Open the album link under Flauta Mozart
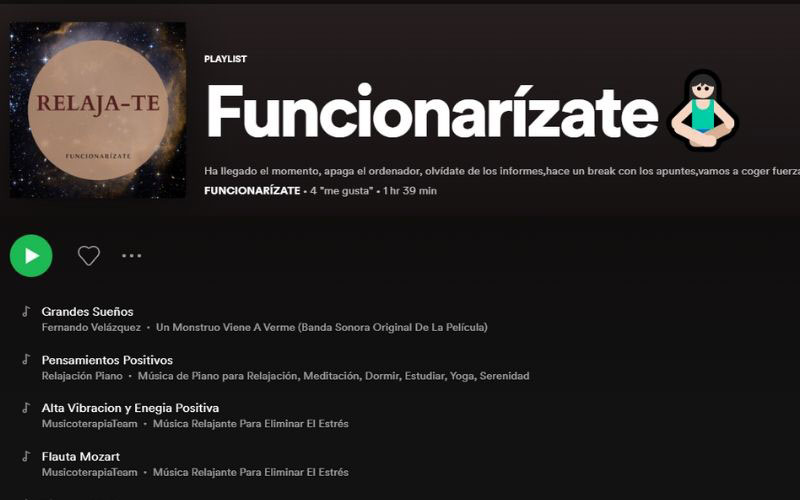This screenshot has height=500, width=800. tap(251, 472)
